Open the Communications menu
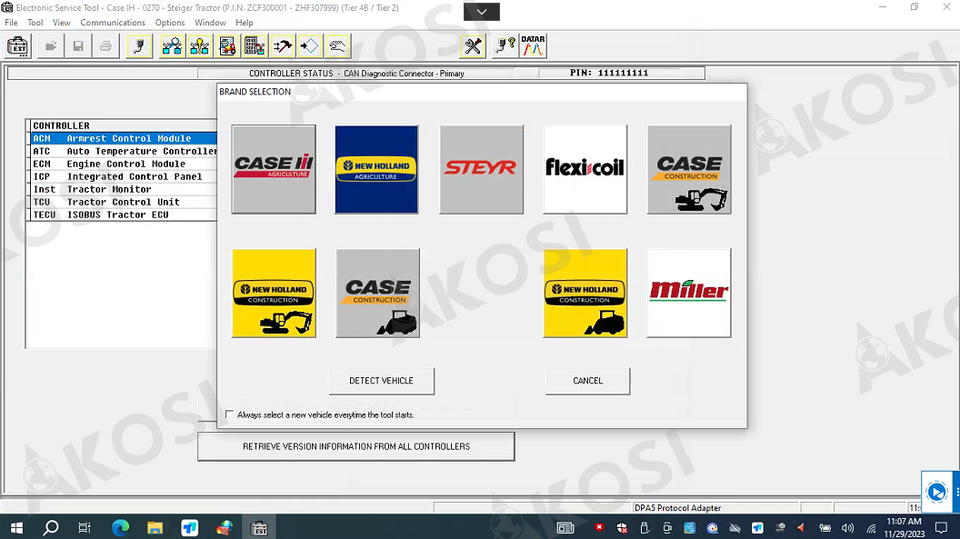The height and width of the screenshot is (539, 960). tap(112, 22)
